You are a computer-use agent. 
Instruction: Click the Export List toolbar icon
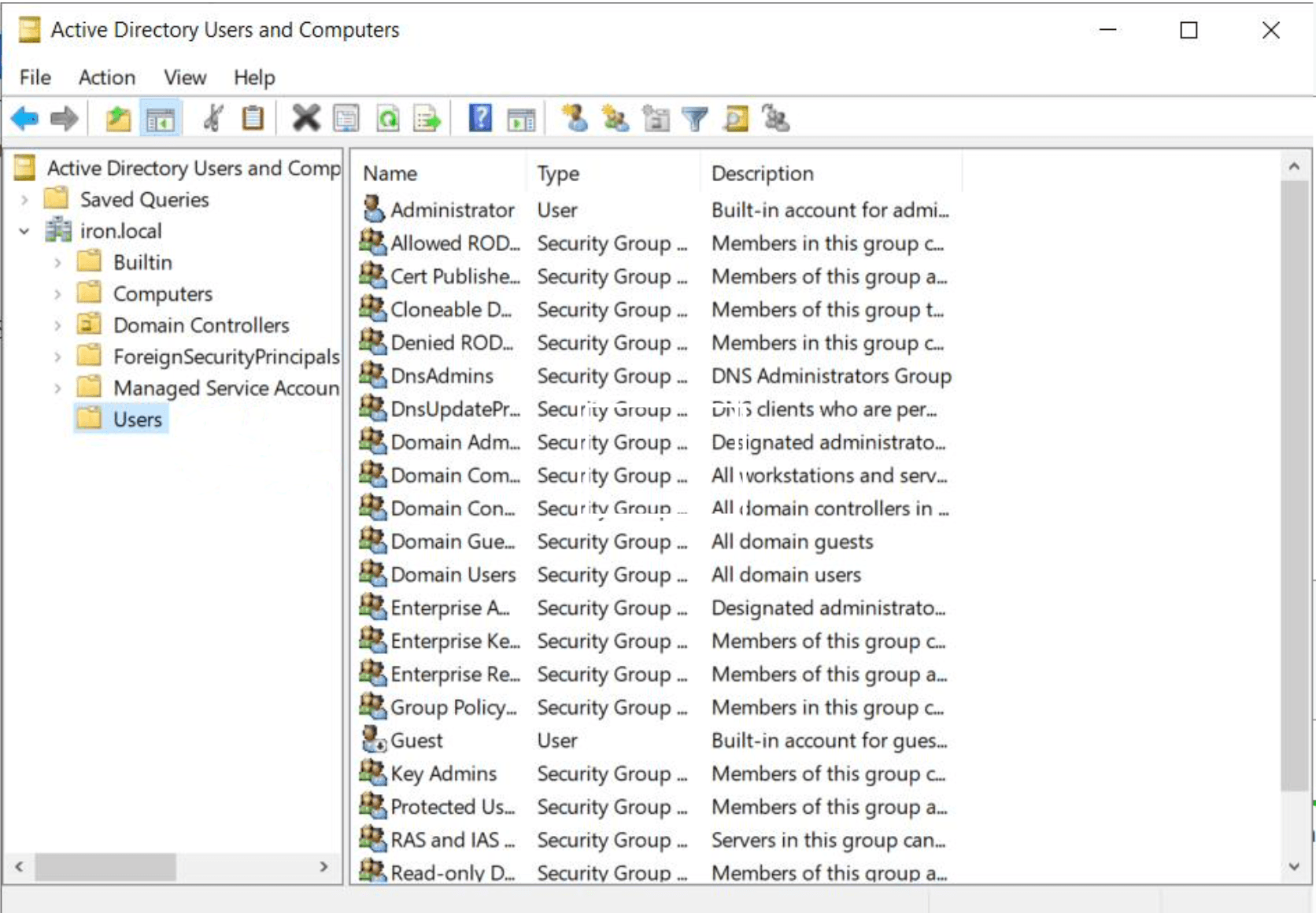427,119
